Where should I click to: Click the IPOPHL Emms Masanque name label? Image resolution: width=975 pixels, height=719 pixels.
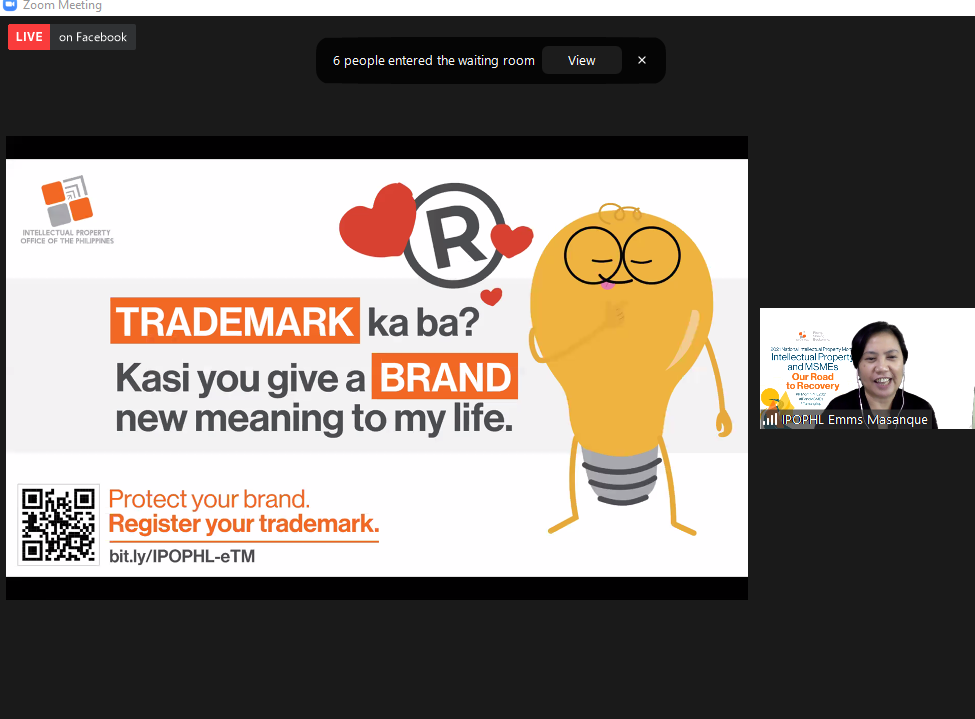point(855,419)
